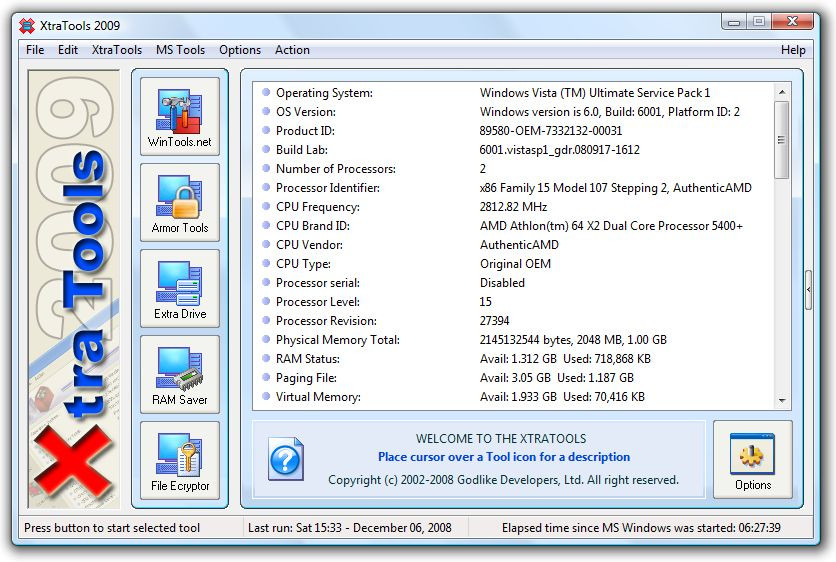Launch the WinTools.net tool

click(x=180, y=116)
